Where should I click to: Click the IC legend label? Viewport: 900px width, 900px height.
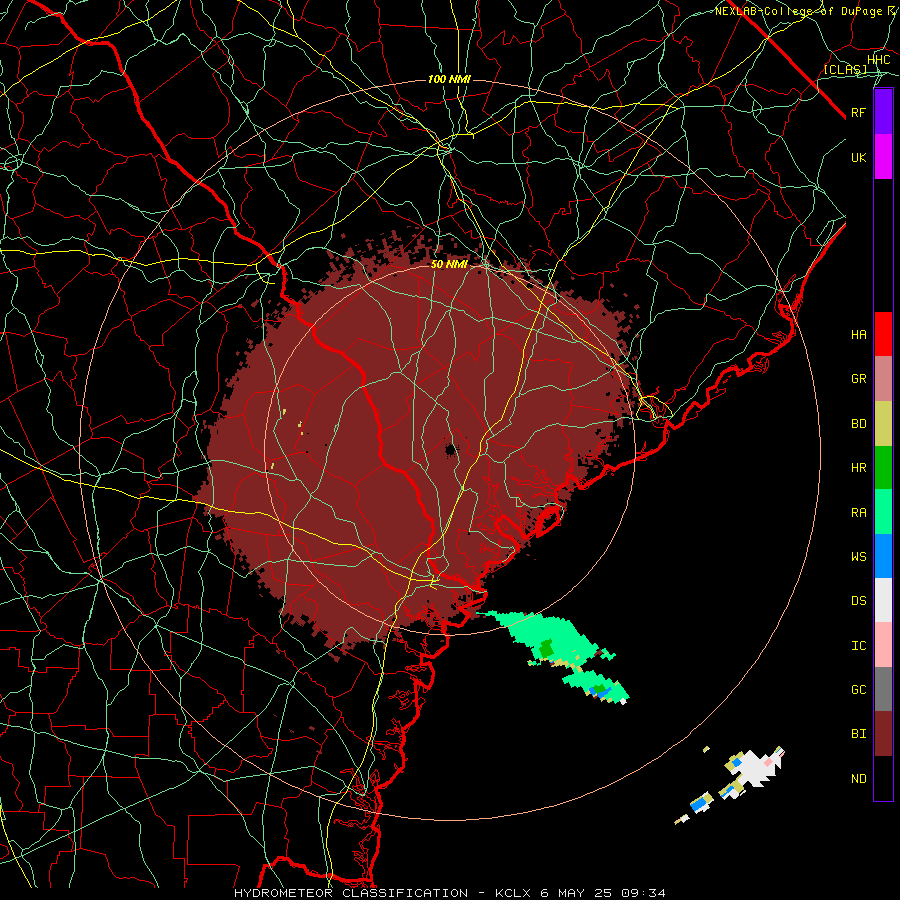[x=858, y=646]
